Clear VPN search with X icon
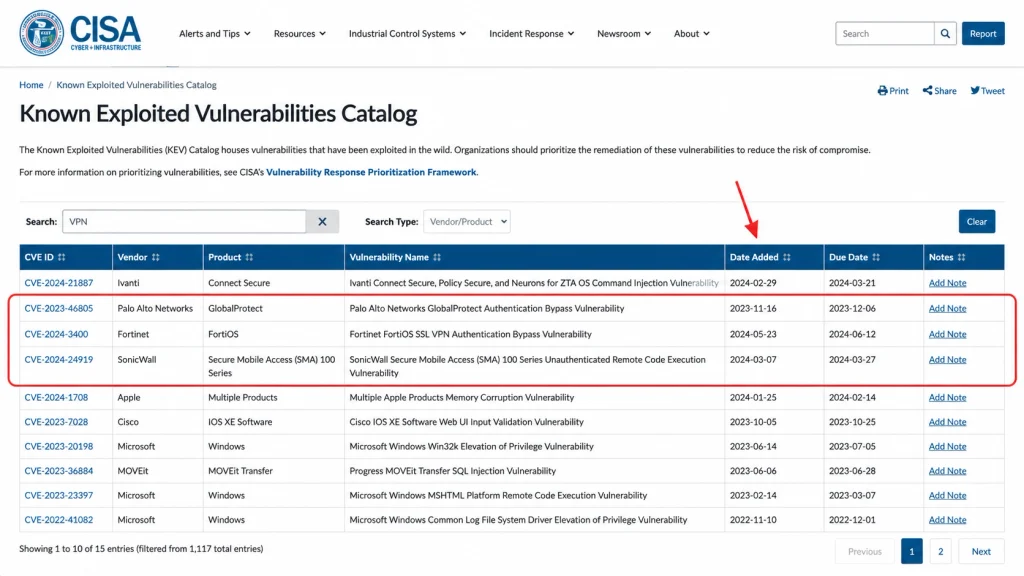 point(322,221)
